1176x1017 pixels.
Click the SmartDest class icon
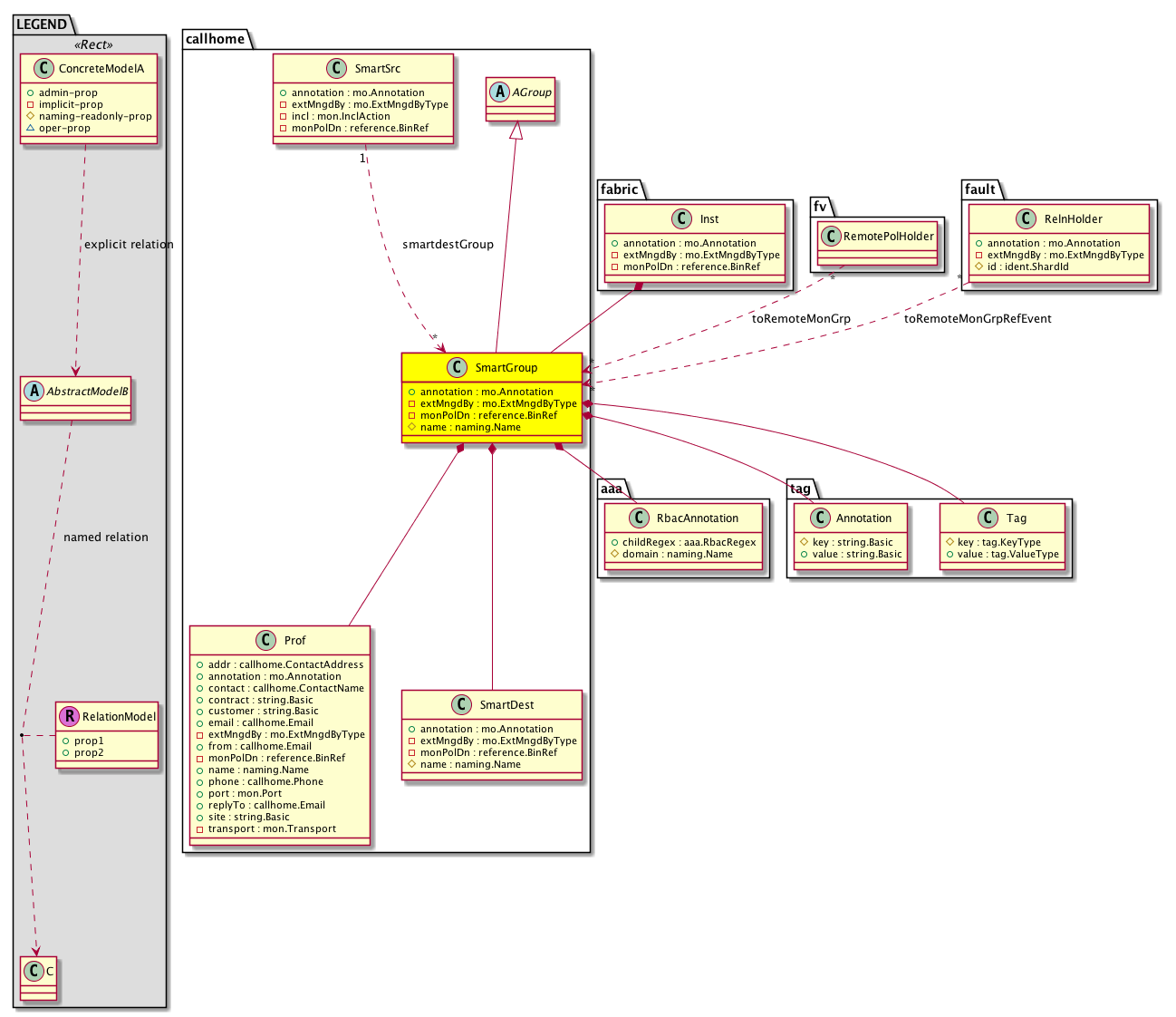click(x=462, y=704)
